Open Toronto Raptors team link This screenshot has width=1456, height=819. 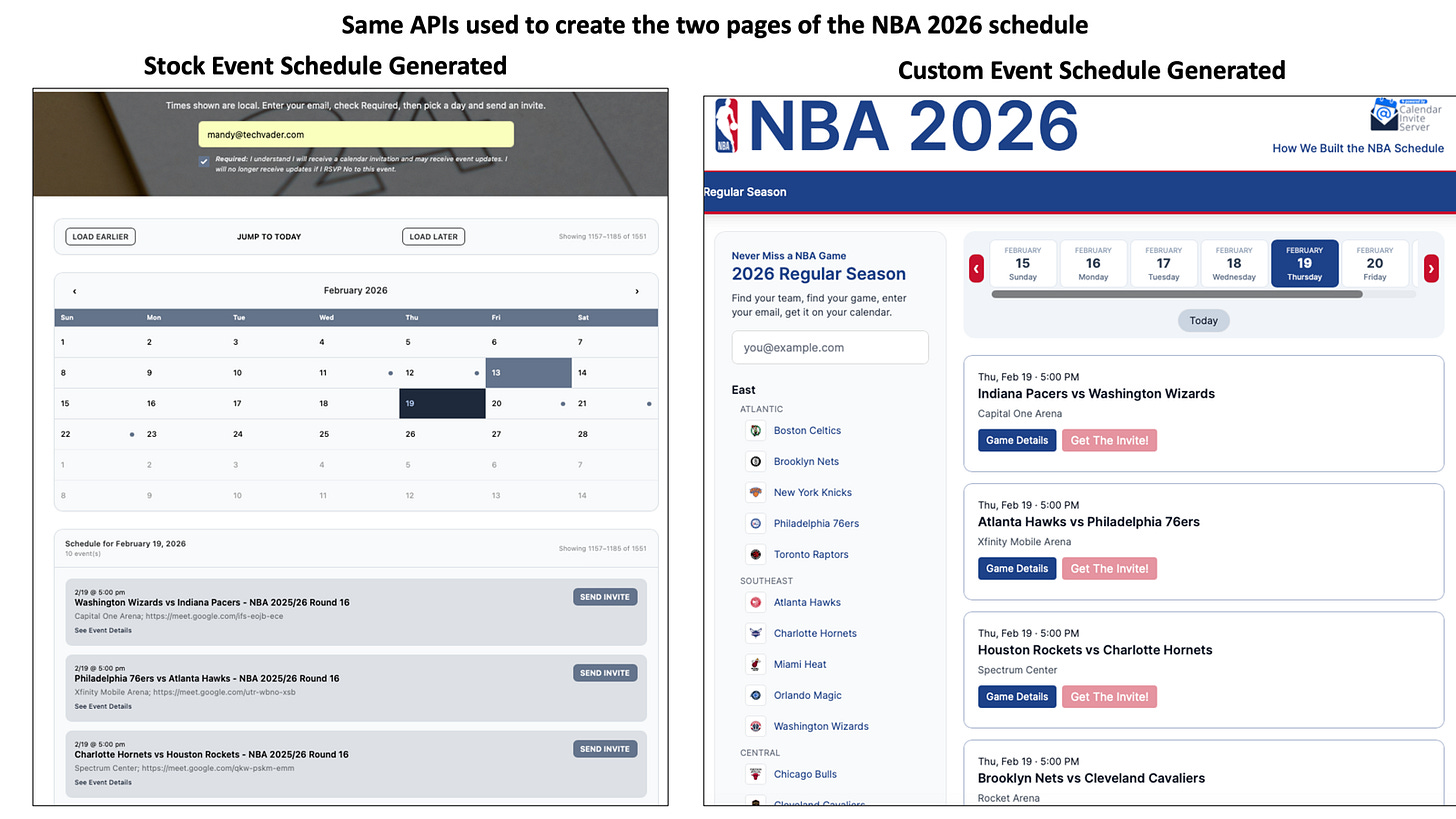pyautogui.click(x=811, y=555)
